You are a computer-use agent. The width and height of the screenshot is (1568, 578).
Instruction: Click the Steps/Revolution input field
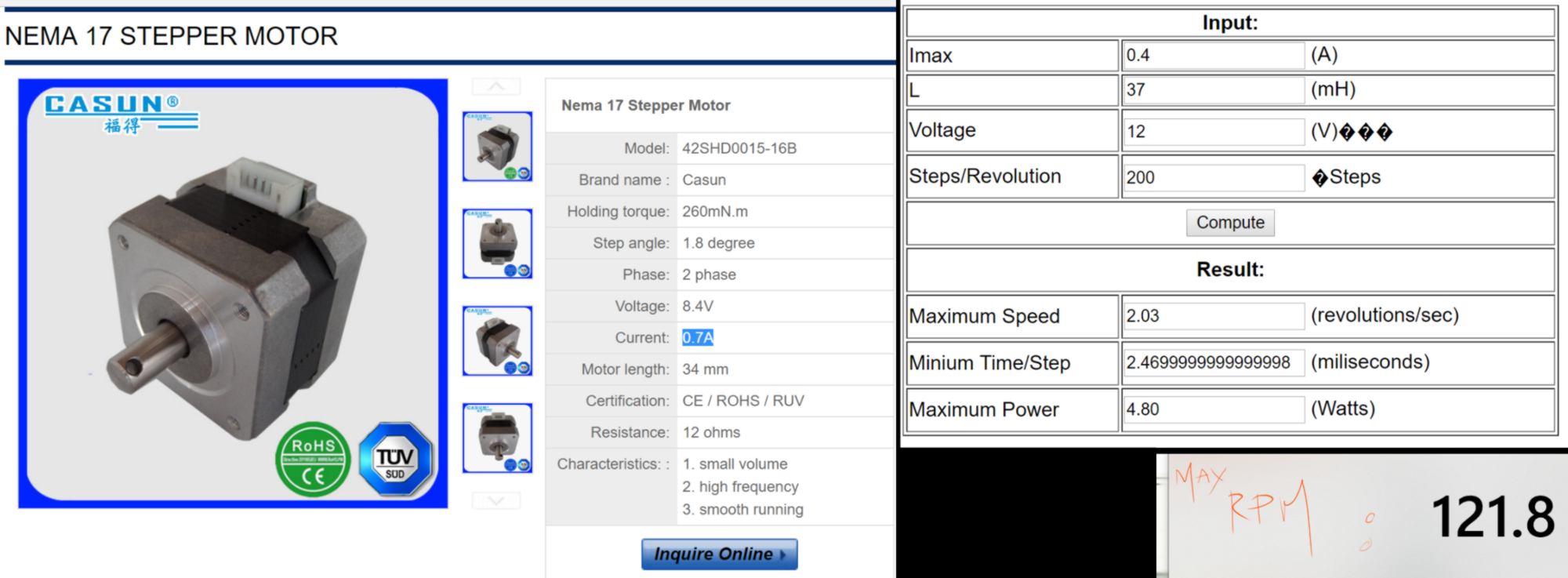click(1213, 178)
